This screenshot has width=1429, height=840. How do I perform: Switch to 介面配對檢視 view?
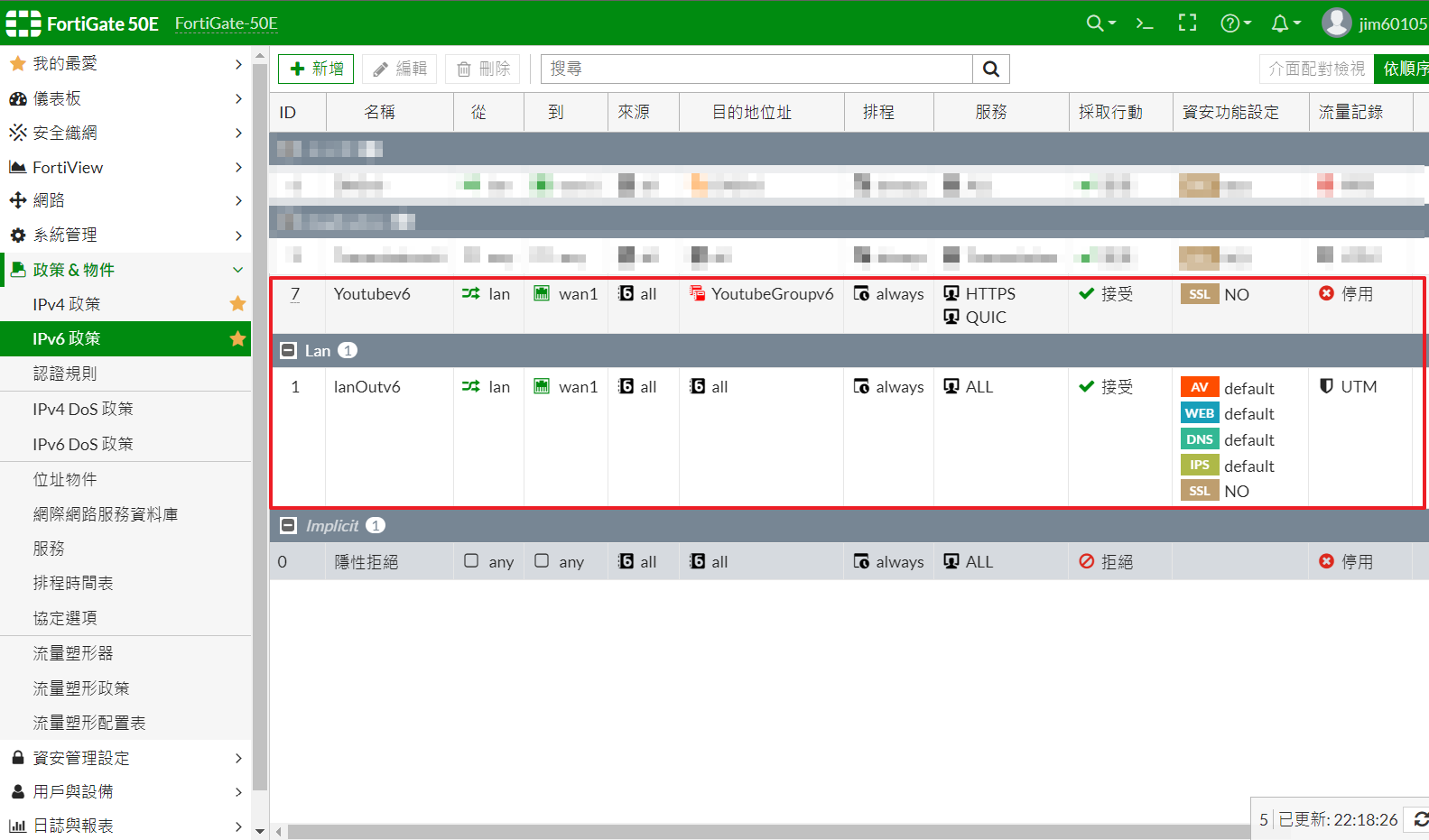(x=1316, y=69)
